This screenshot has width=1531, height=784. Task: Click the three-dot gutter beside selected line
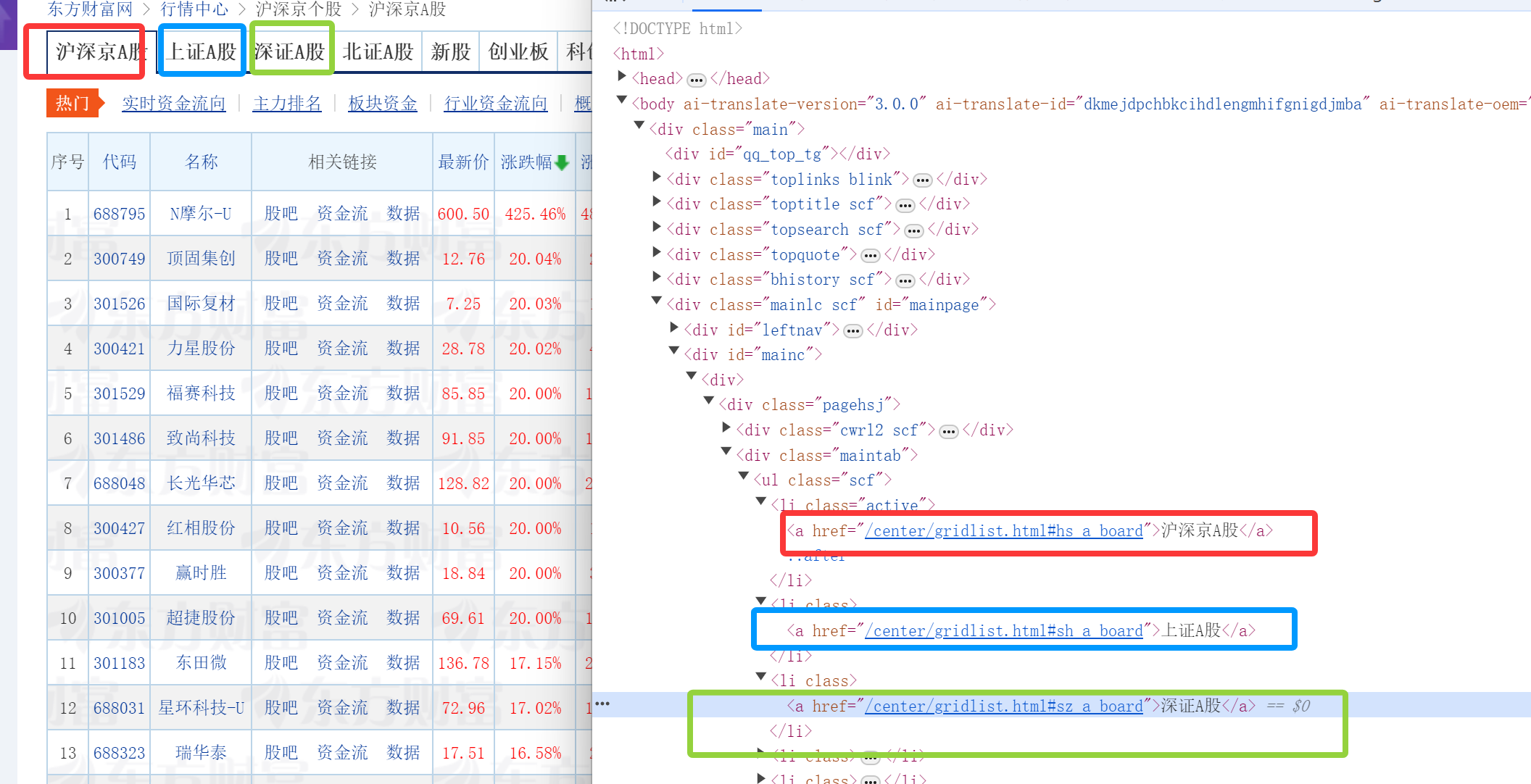[602, 704]
